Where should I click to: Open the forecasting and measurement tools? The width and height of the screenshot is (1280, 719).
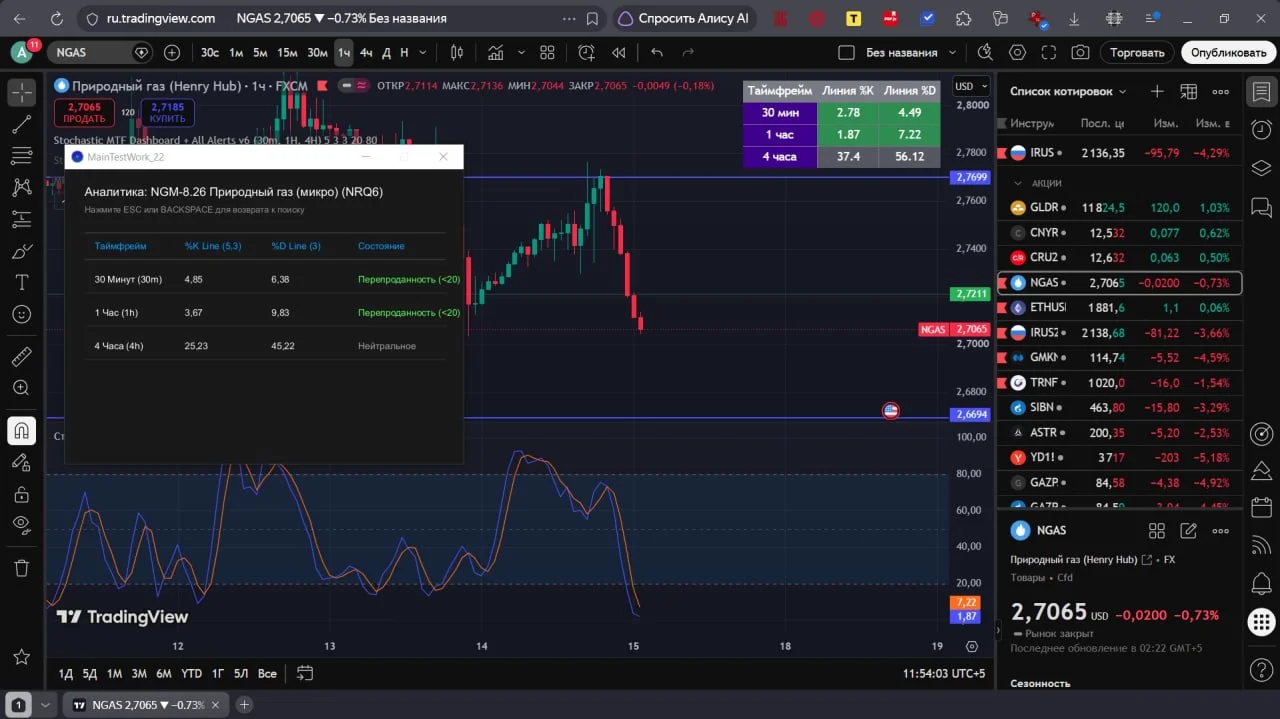(x=21, y=219)
